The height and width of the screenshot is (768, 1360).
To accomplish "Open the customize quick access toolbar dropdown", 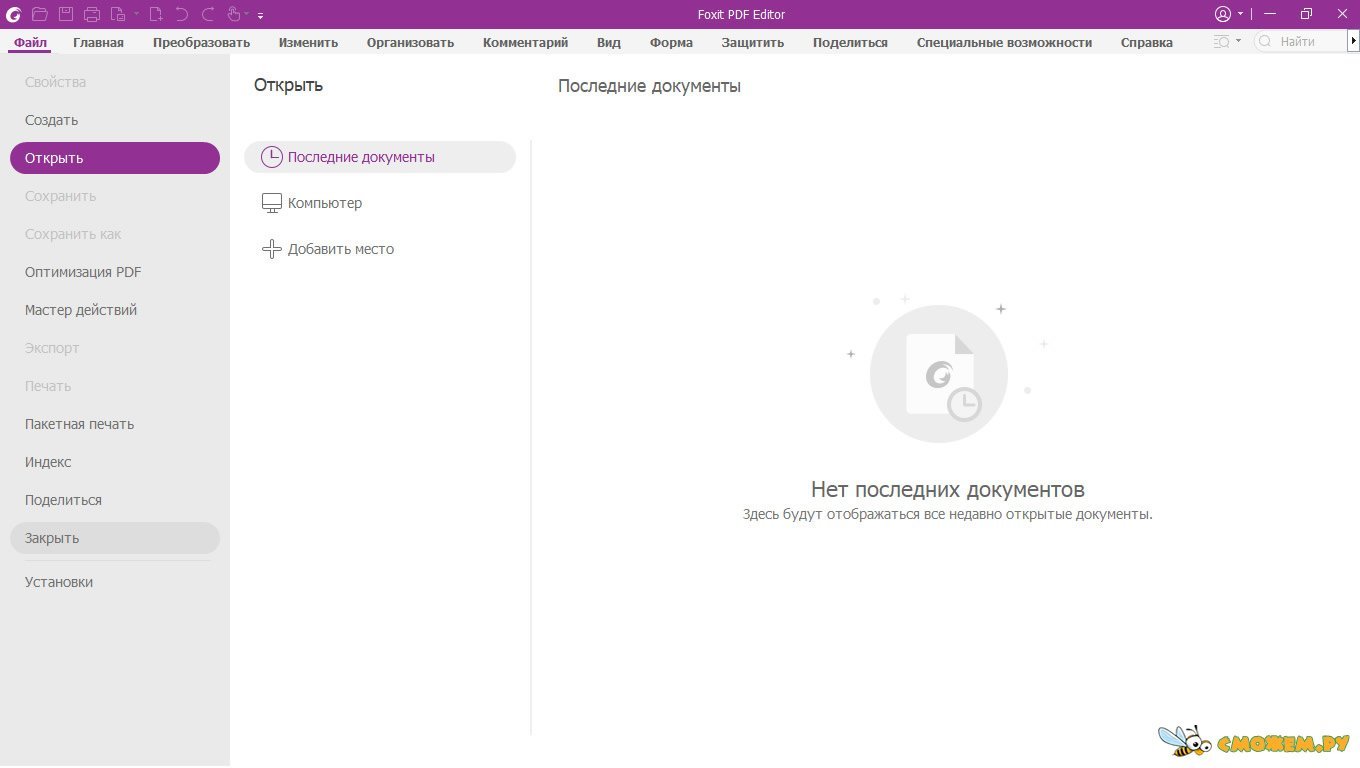I will 261,16.
